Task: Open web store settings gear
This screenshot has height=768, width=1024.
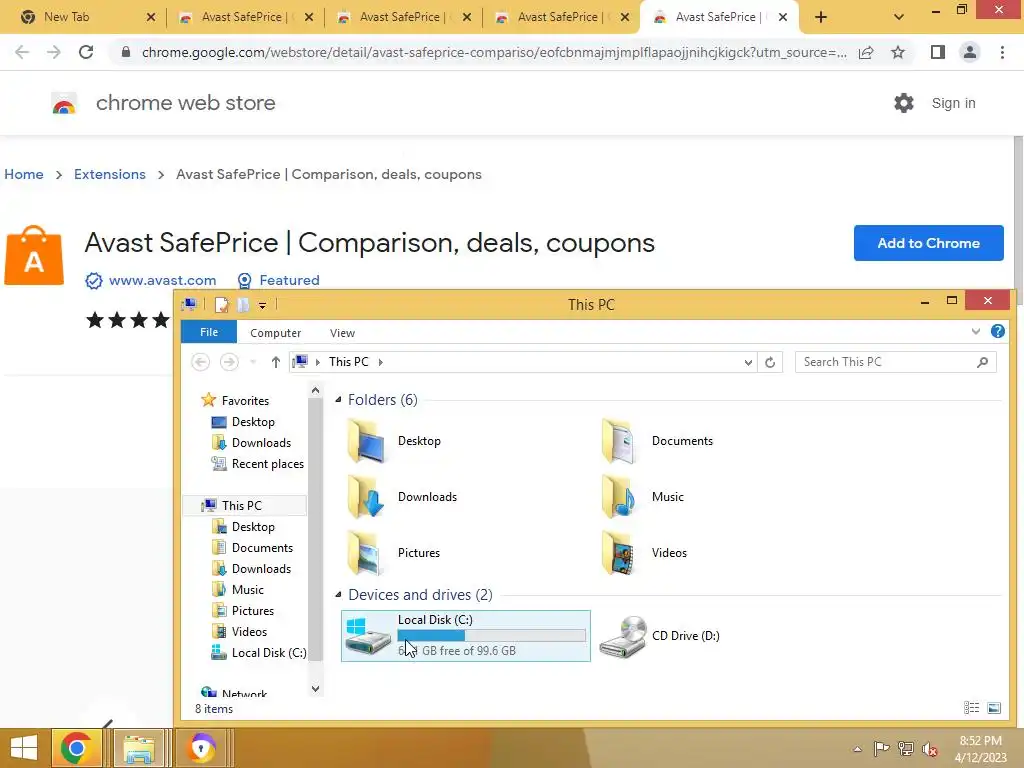Action: [x=904, y=103]
